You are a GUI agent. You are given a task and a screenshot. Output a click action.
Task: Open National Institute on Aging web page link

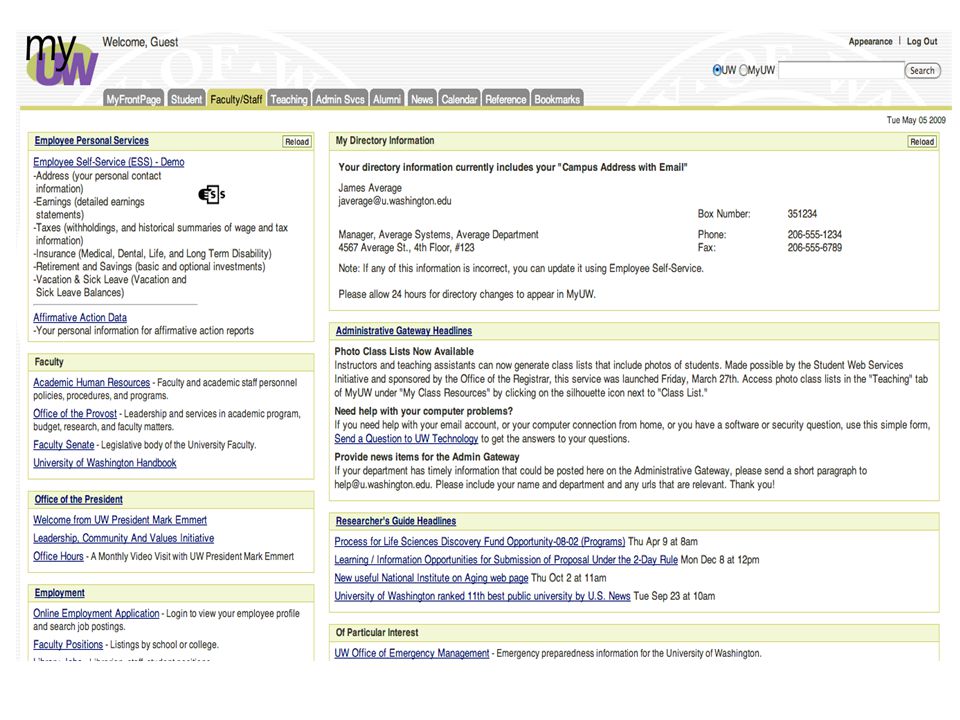pos(431,577)
